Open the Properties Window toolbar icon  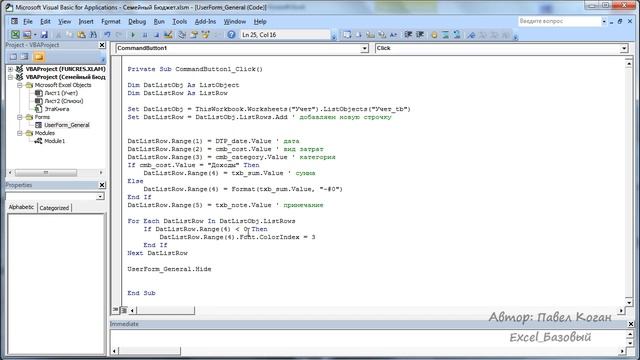193,35
